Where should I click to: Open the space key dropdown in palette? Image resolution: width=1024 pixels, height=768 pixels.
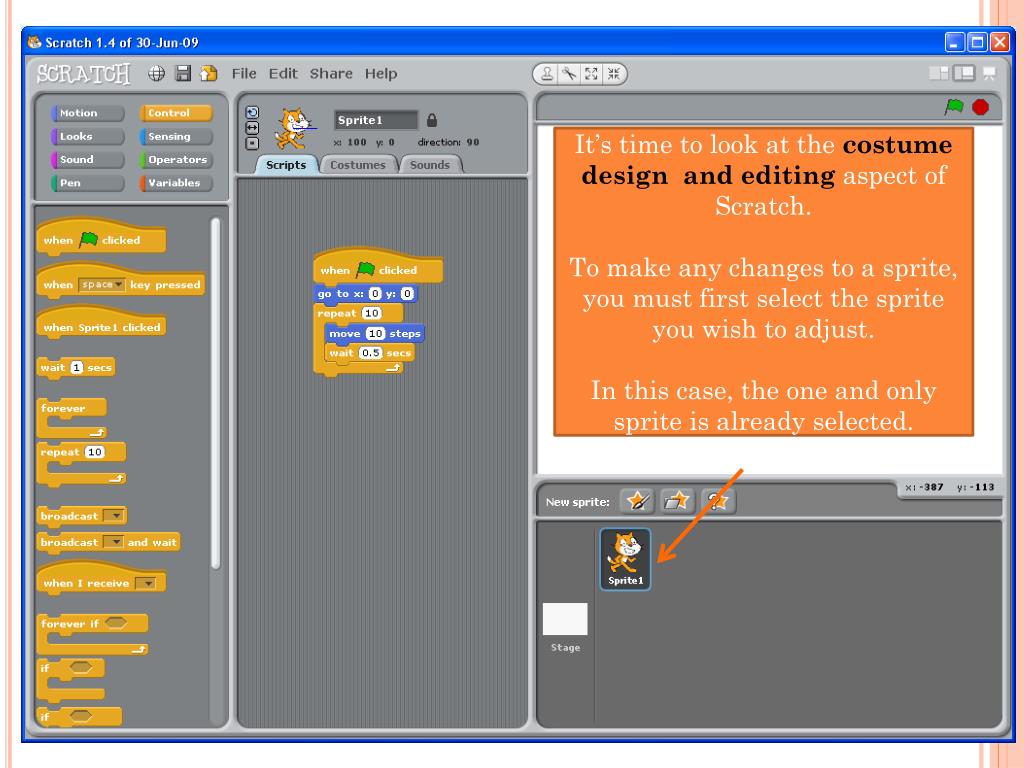tap(101, 285)
